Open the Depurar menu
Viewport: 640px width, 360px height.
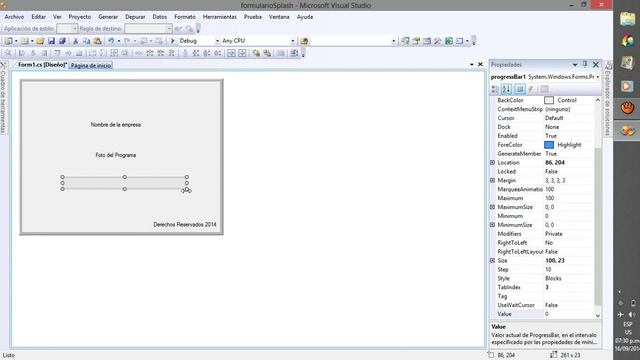[x=135, y=17]
